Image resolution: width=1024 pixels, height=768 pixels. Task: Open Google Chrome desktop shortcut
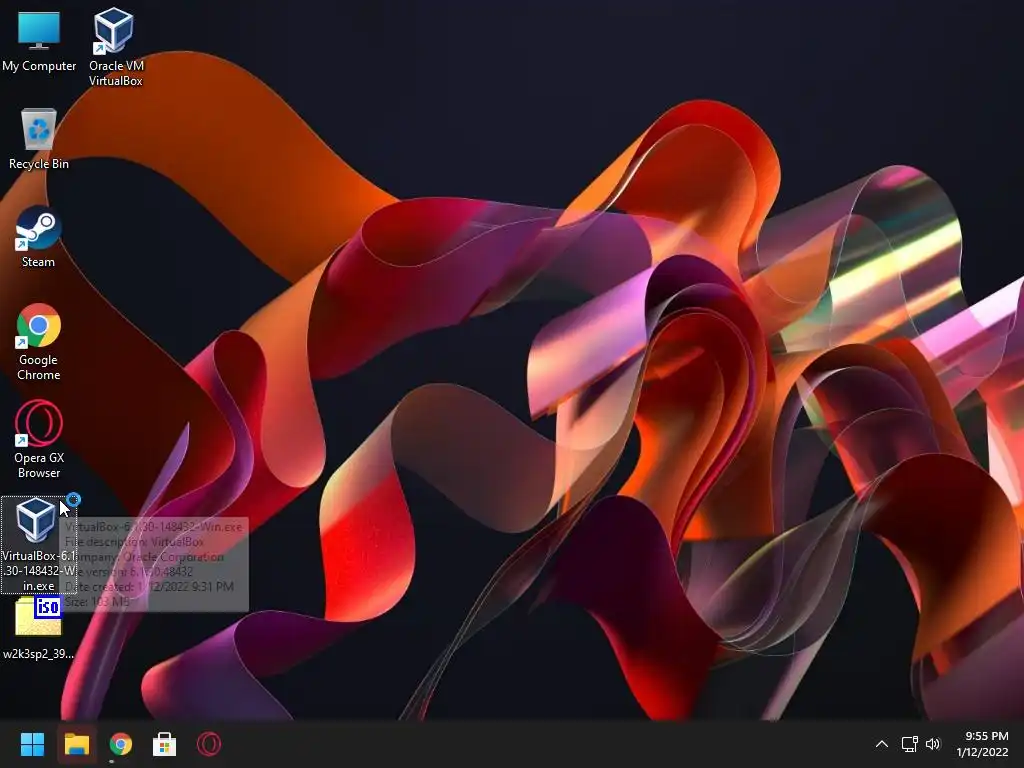coord(39,342)
